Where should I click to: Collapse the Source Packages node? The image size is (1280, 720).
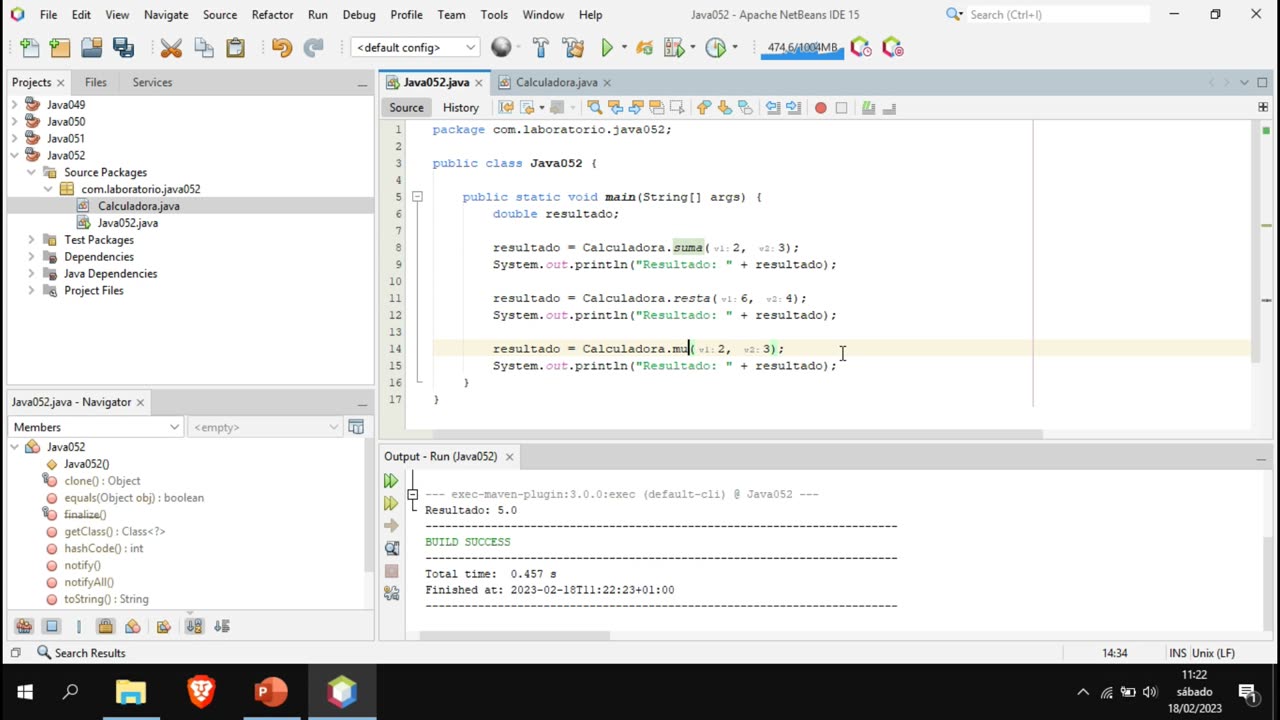[31, 172]
